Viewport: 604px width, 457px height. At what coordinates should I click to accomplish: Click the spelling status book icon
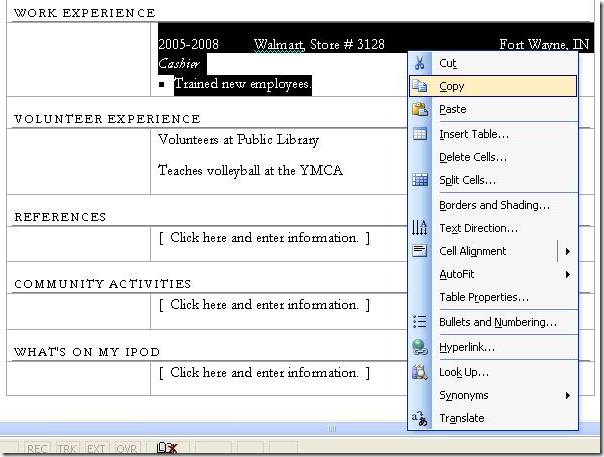click(167, 448)
